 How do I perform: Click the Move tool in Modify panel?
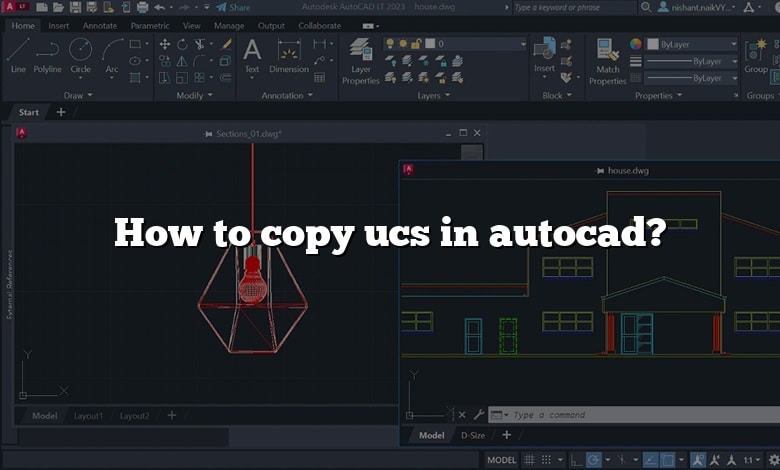(x=165, y=44)
